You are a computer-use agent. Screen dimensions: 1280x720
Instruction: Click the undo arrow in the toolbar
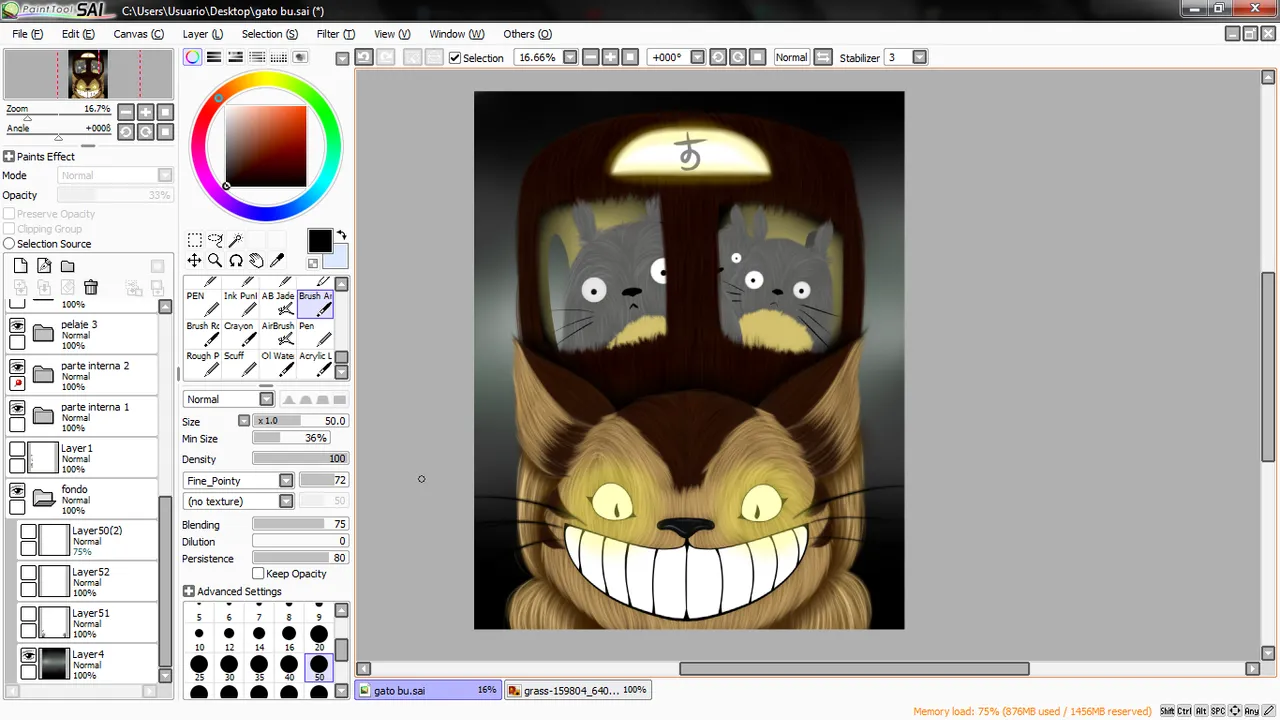pyautogui.click(x=364, y=57)
